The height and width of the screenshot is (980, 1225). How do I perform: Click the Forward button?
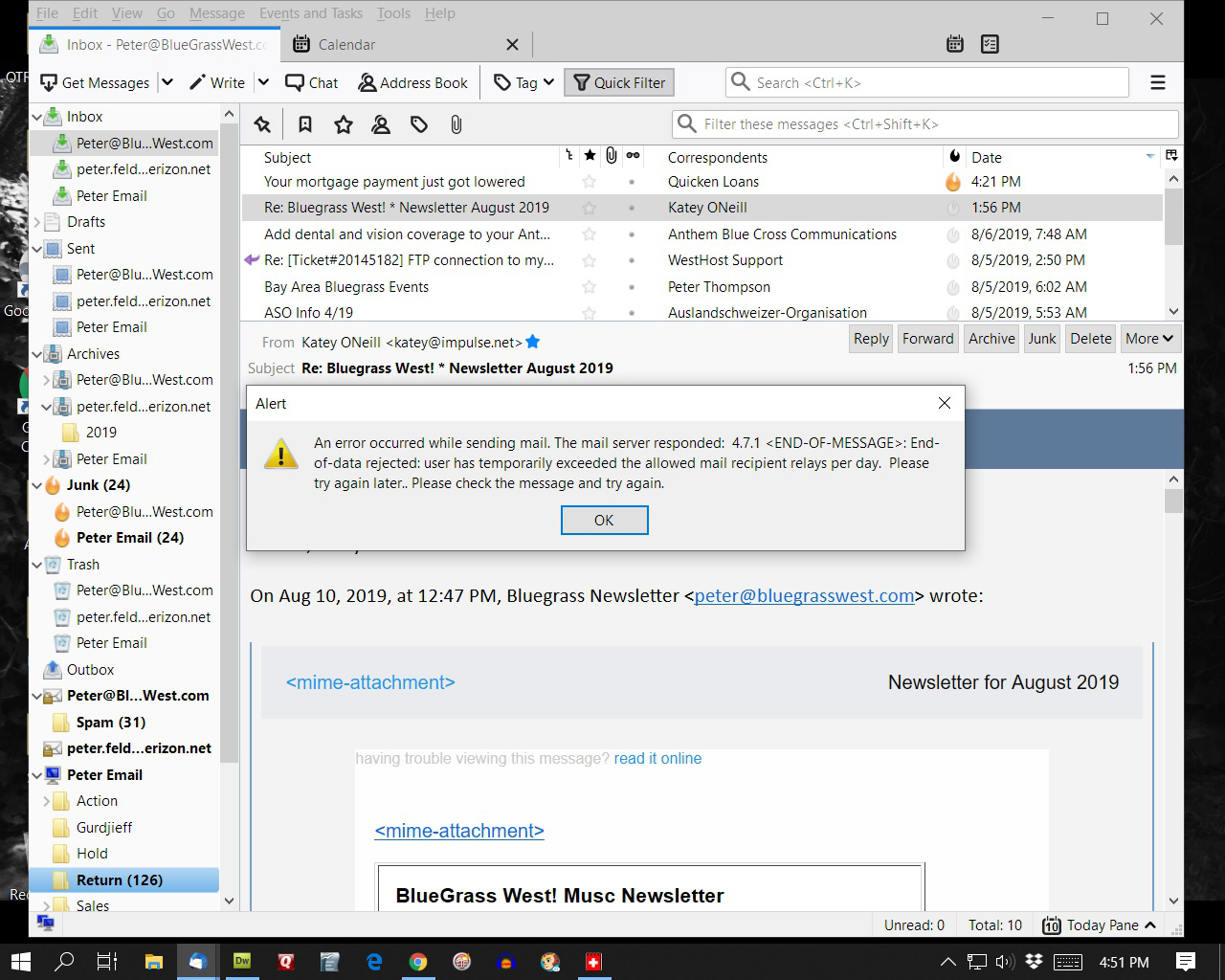pos(927,339)
